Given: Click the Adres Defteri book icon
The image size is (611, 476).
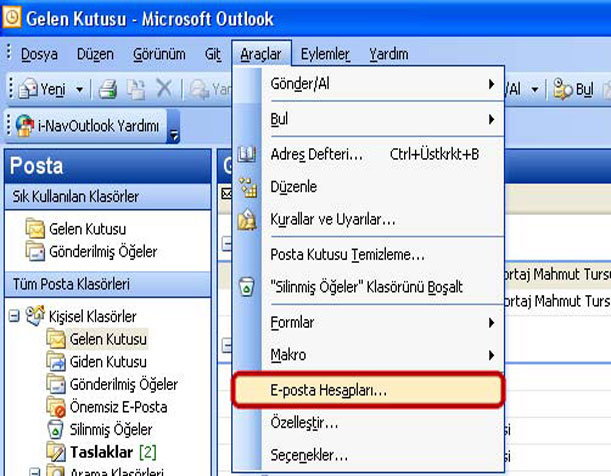Looking at the screenshot, I should pyautogui.click(x=247, y=154).
